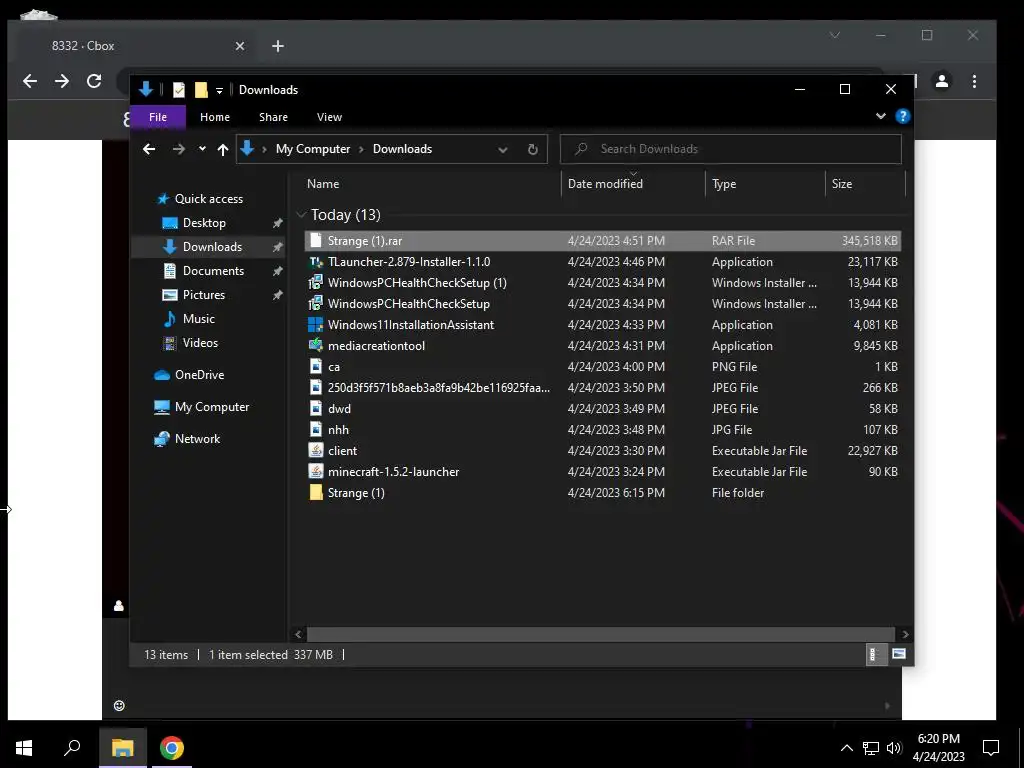Open the Explorer help question-mark icon
Screen dimensions: 1024x768
coord(903,116)
